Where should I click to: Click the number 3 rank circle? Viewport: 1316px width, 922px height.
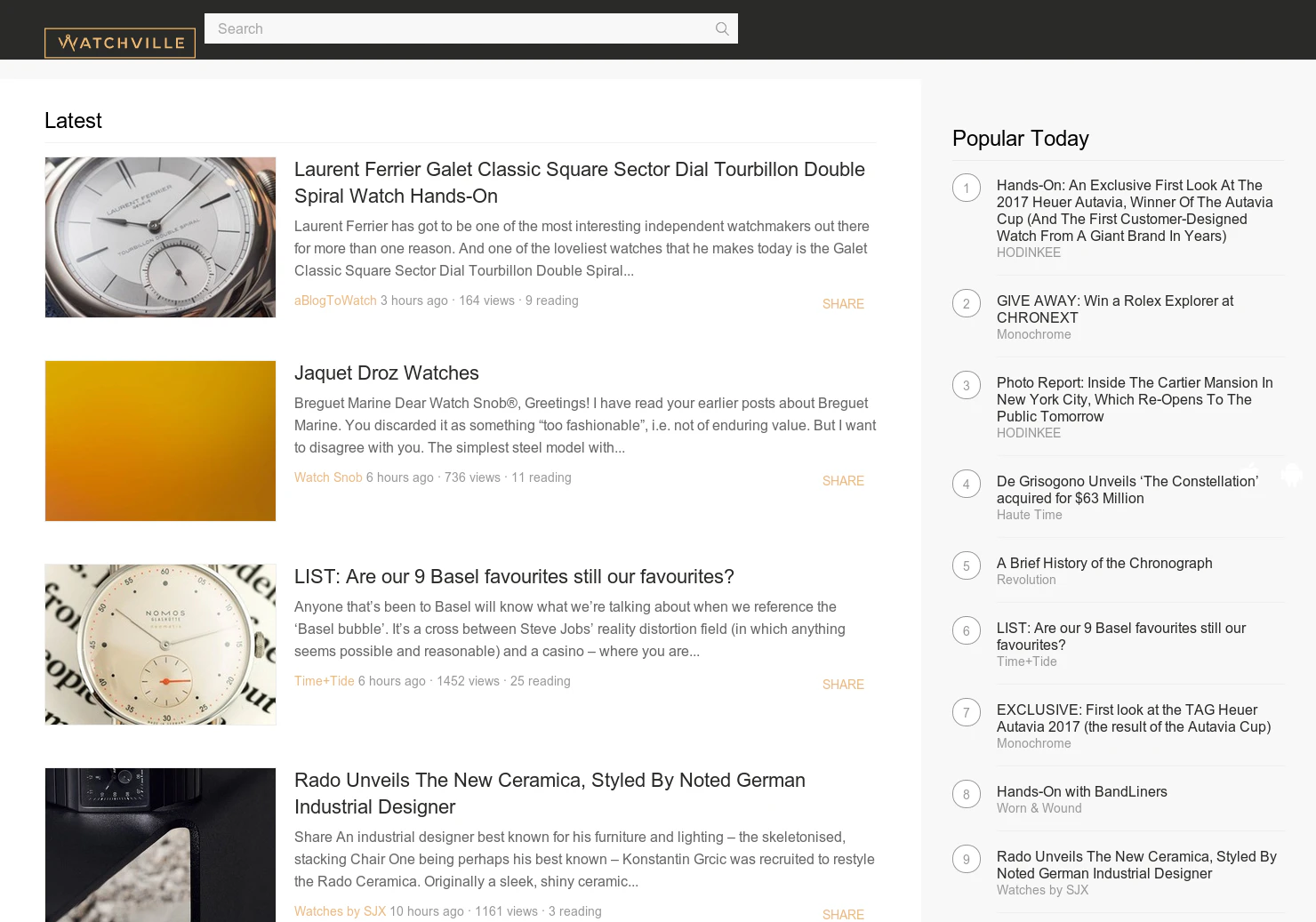pyautogui.click(x=967, y=386)
